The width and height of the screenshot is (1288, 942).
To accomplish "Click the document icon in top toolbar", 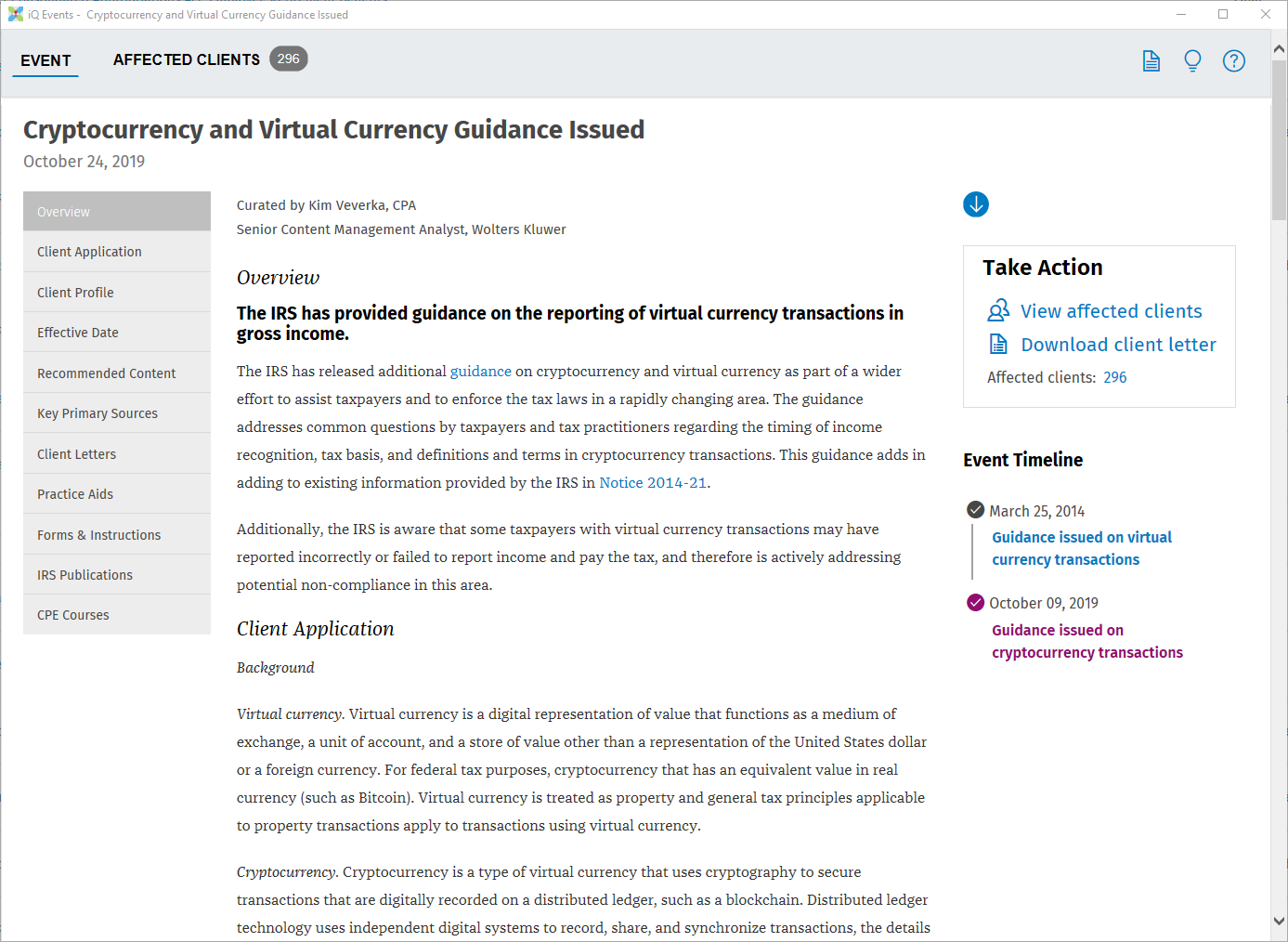I will pos(1151,61).
